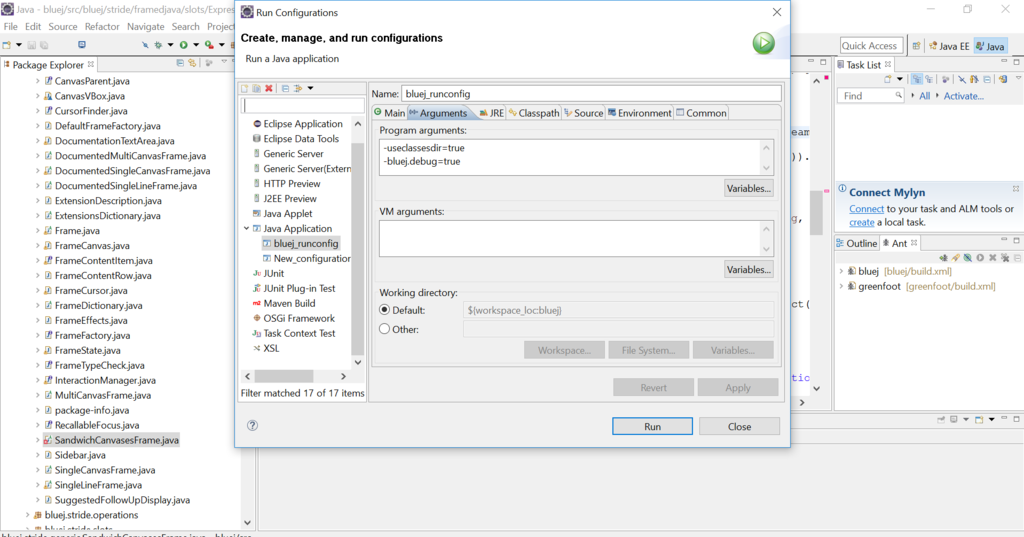
Task: Click the Collapse All icon in Package Explorer toolbar
Action: click(180, 63)
